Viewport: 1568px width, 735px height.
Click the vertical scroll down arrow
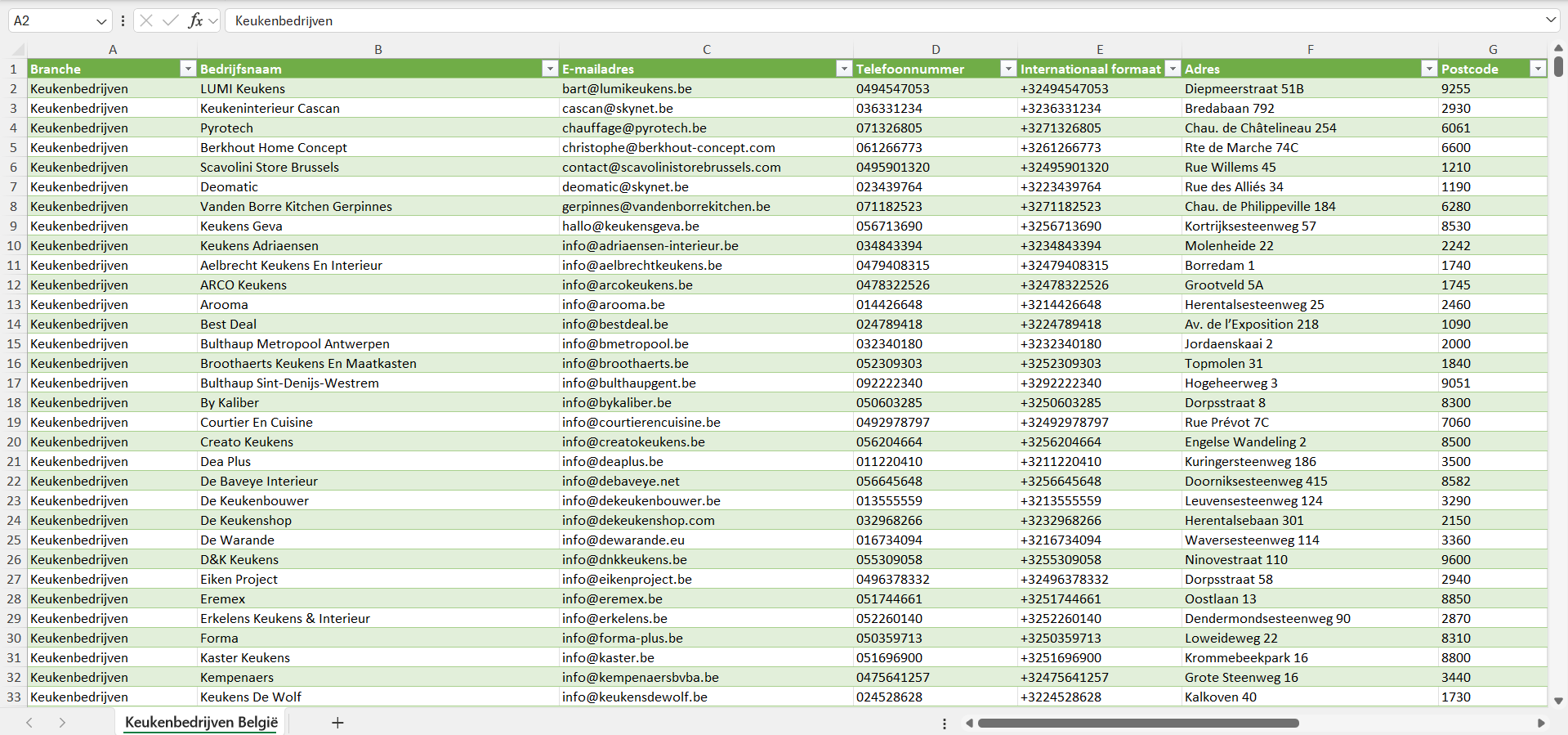(x=1558, y=701)
